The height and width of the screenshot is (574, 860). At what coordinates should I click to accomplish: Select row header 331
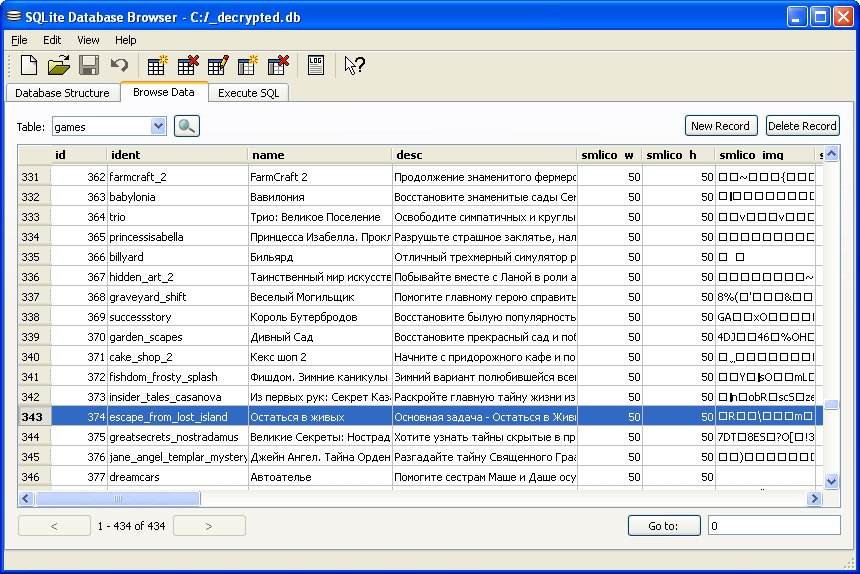tap(35, 177)
